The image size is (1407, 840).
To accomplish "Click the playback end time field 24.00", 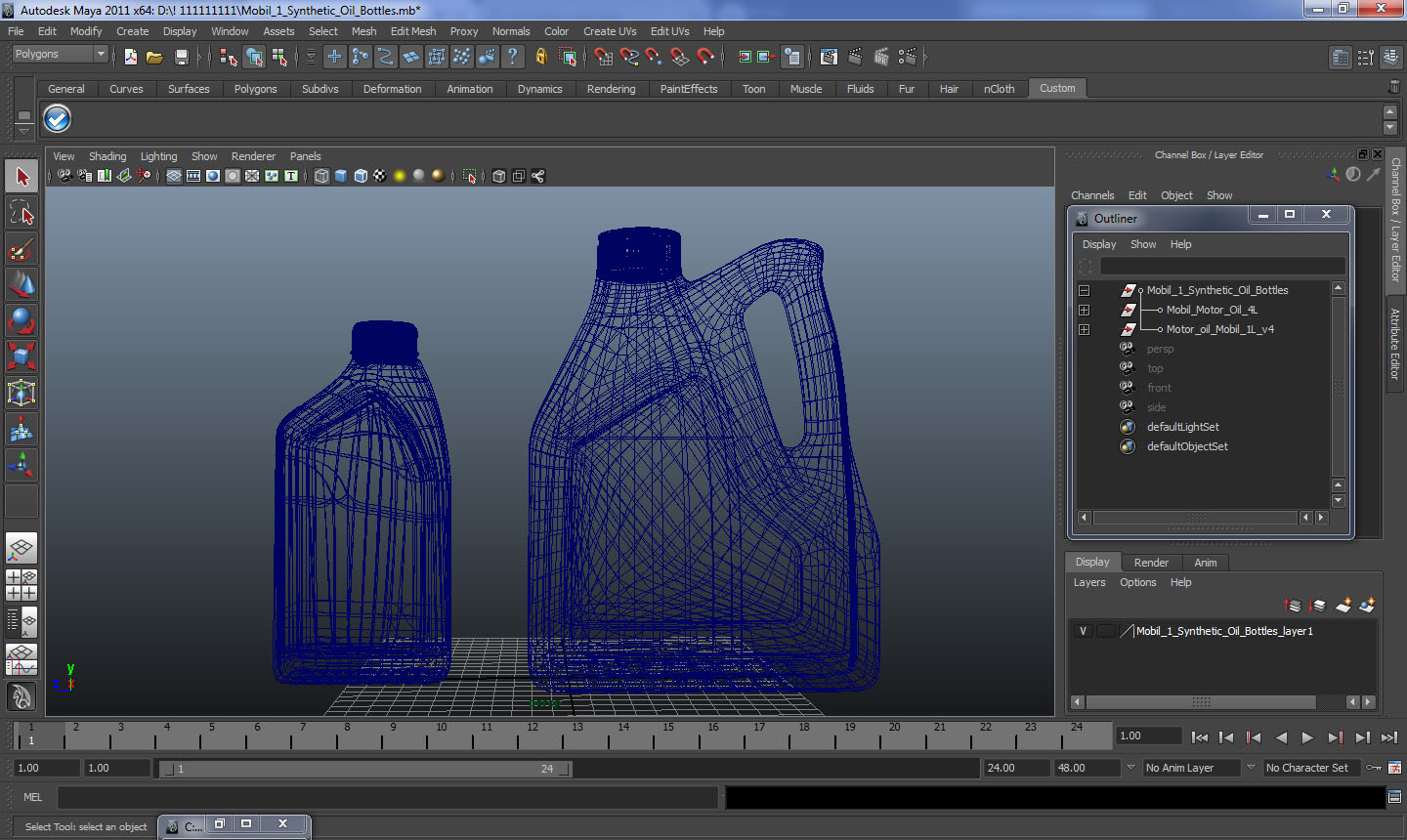I will [1016, 768].
